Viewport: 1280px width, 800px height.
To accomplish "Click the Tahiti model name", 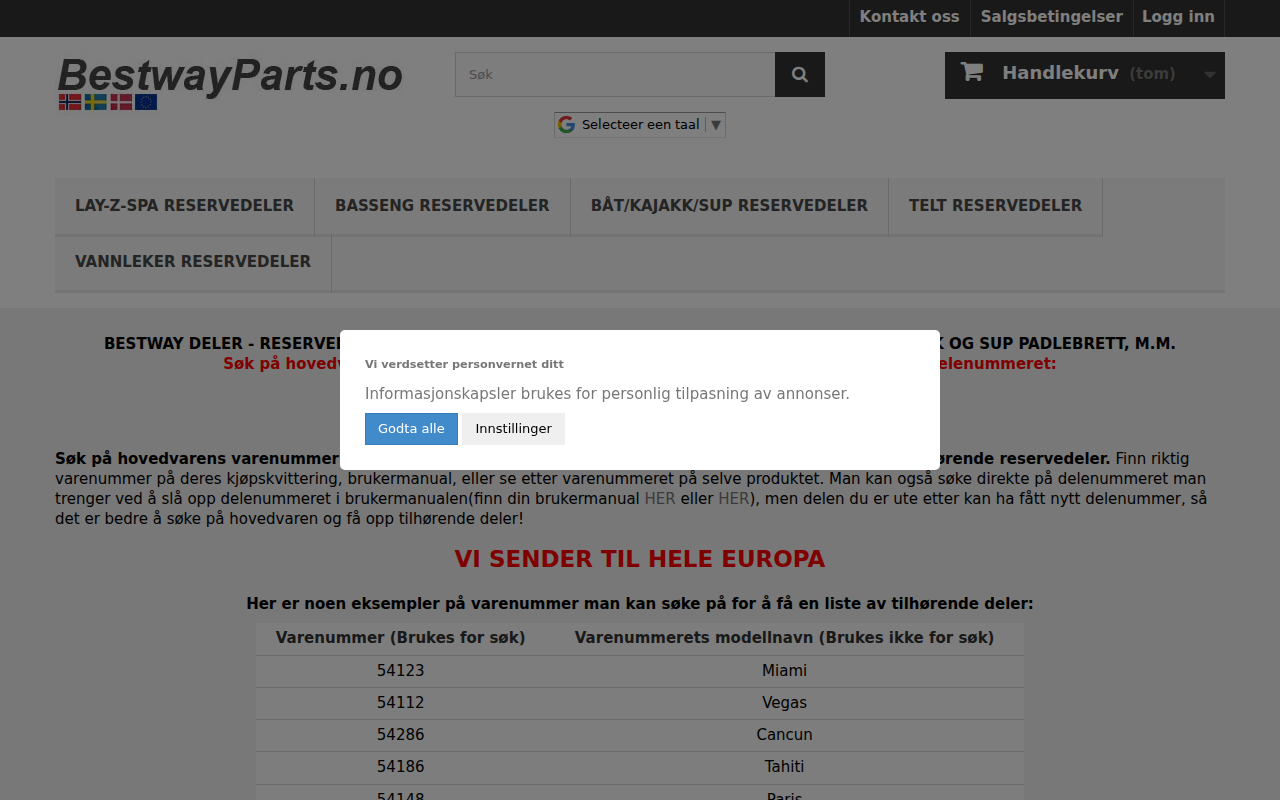I will (784, 767).
